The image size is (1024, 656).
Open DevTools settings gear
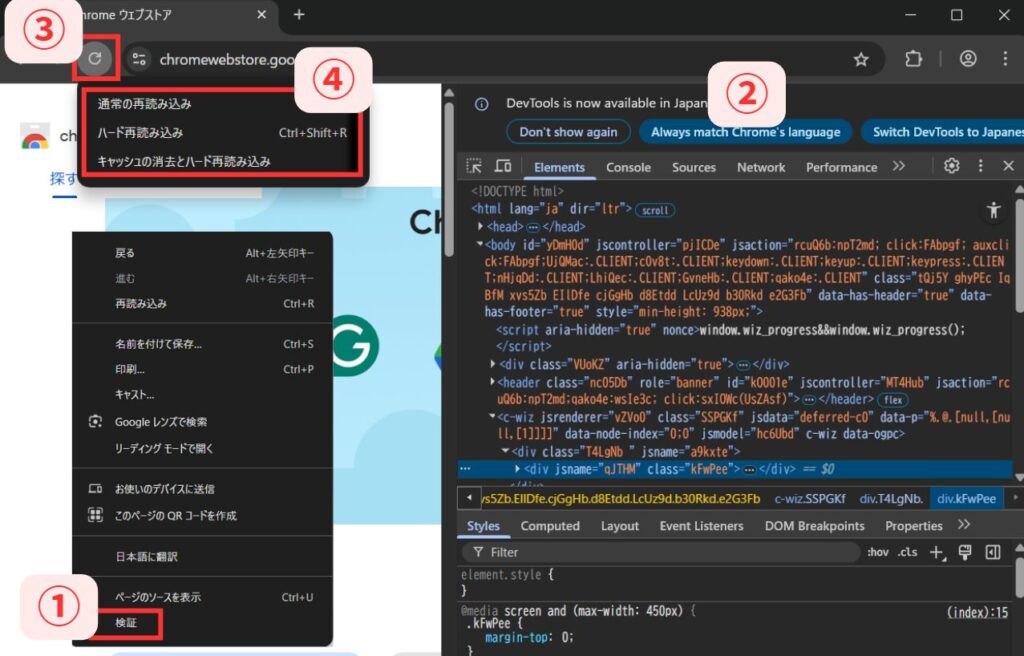coord(952,166)
